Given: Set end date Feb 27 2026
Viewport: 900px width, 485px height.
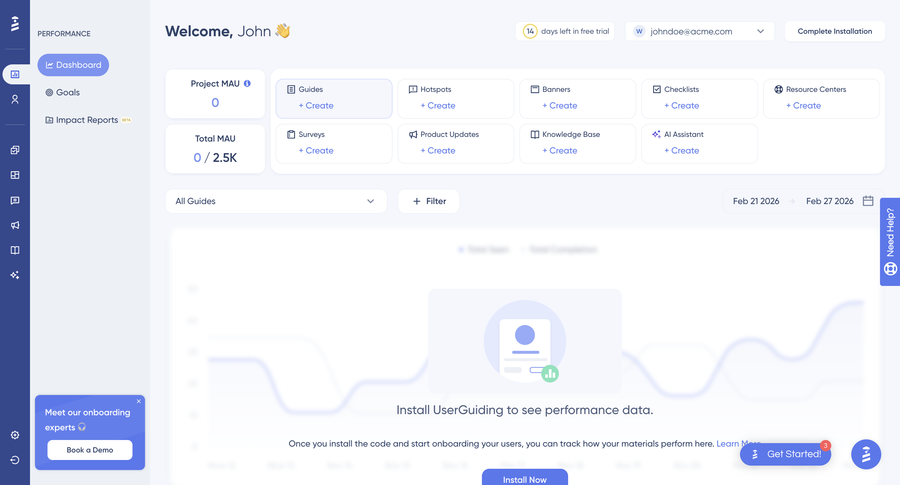Looking at the screenshot, I should coord(829,201).
